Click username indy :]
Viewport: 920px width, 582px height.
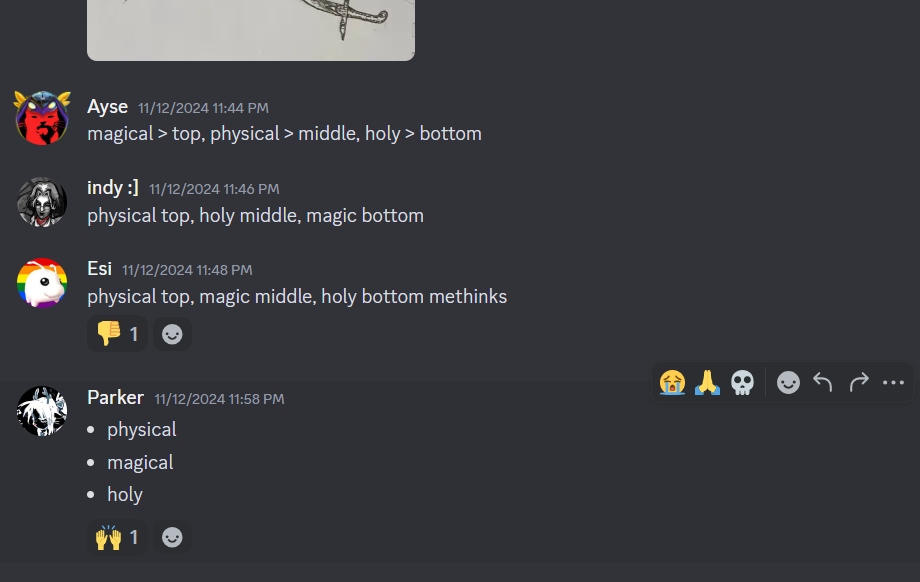coord(113,188)
